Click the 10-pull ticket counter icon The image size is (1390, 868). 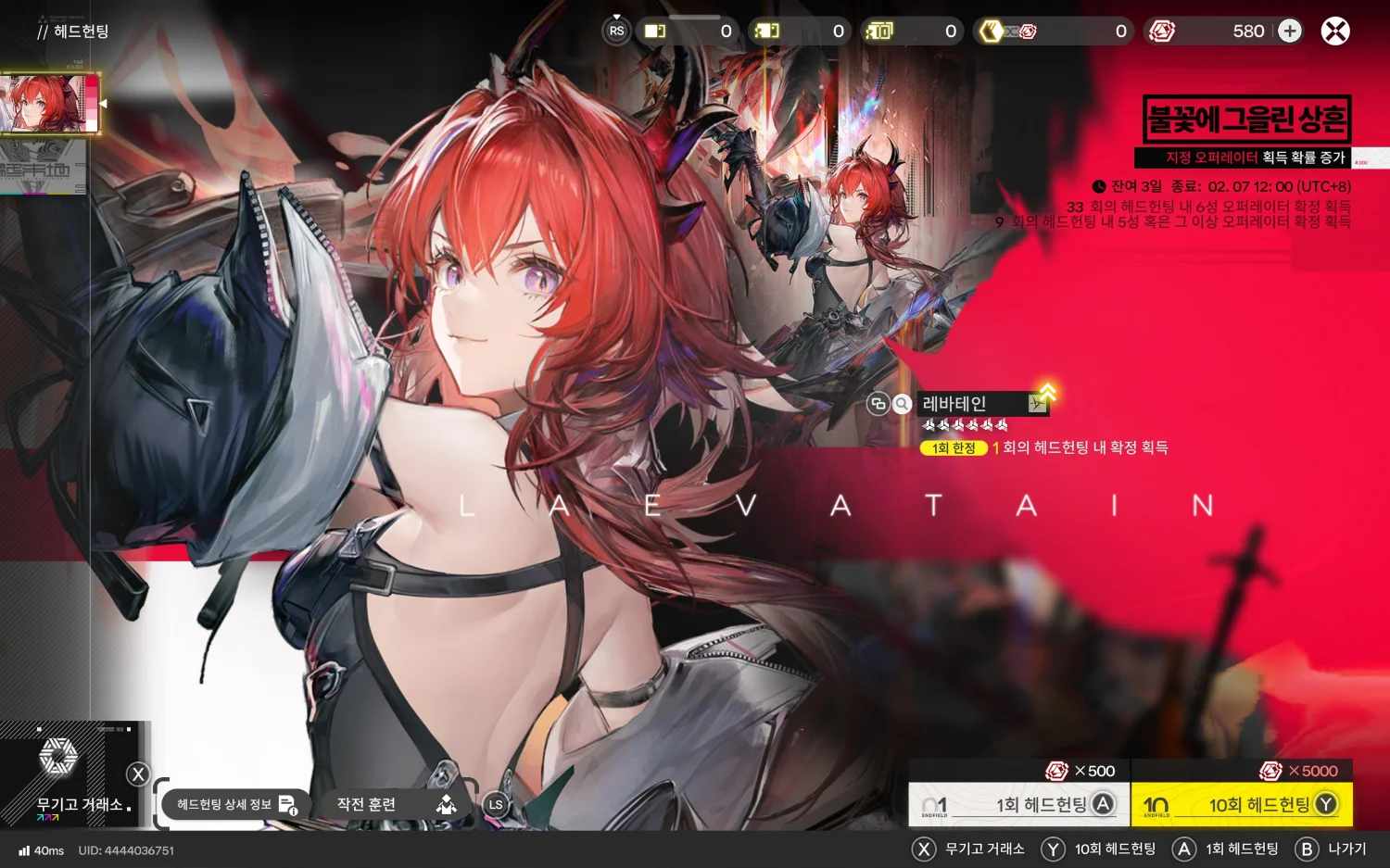878,31
